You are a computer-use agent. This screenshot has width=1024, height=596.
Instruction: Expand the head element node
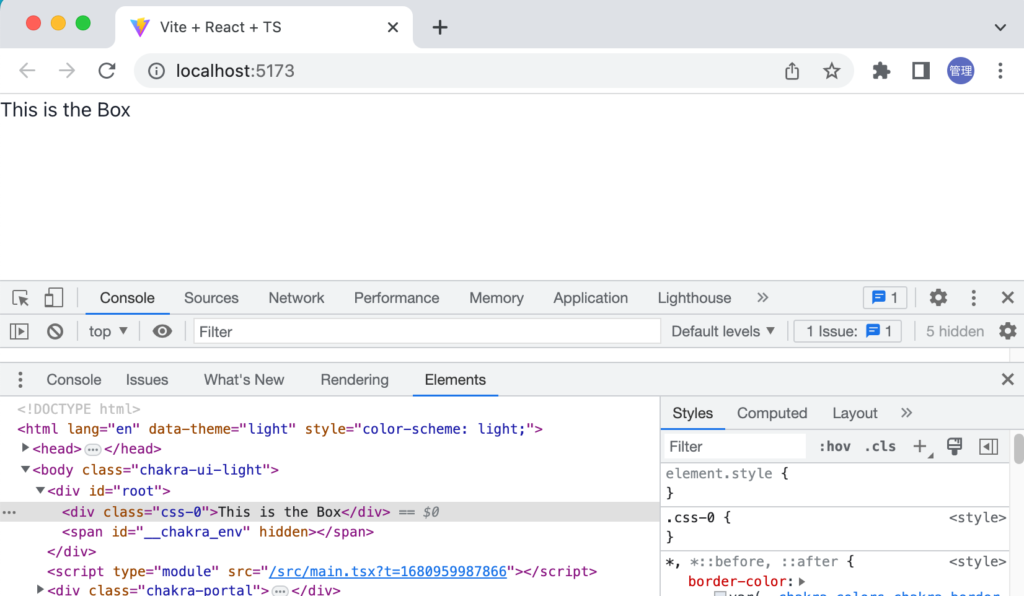(x=26, y=449)
